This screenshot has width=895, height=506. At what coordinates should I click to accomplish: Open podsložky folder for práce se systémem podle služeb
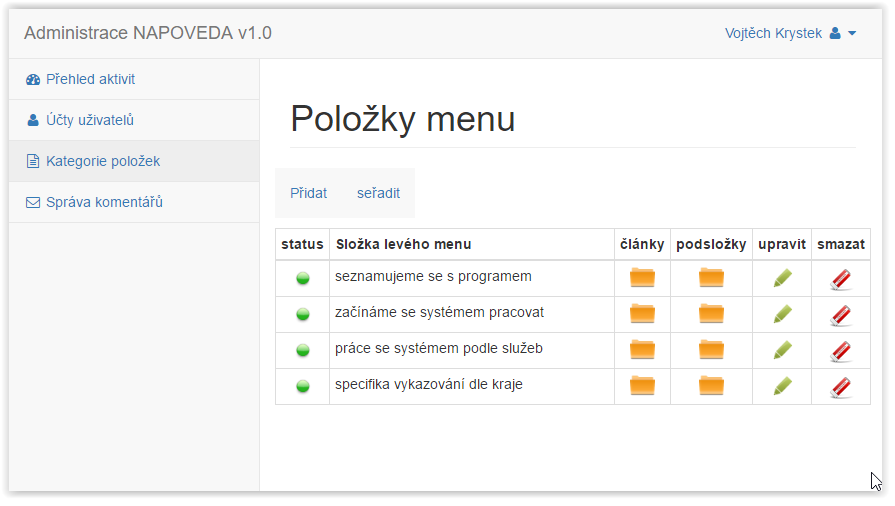711,350
